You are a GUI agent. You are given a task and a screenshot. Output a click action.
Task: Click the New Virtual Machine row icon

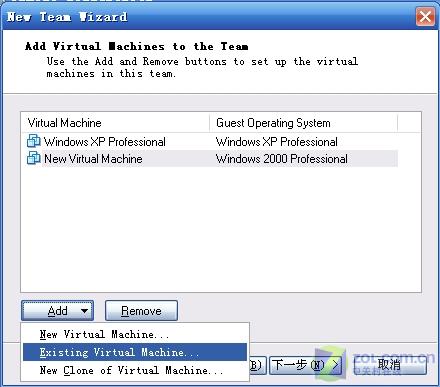(x=34, y=158)
